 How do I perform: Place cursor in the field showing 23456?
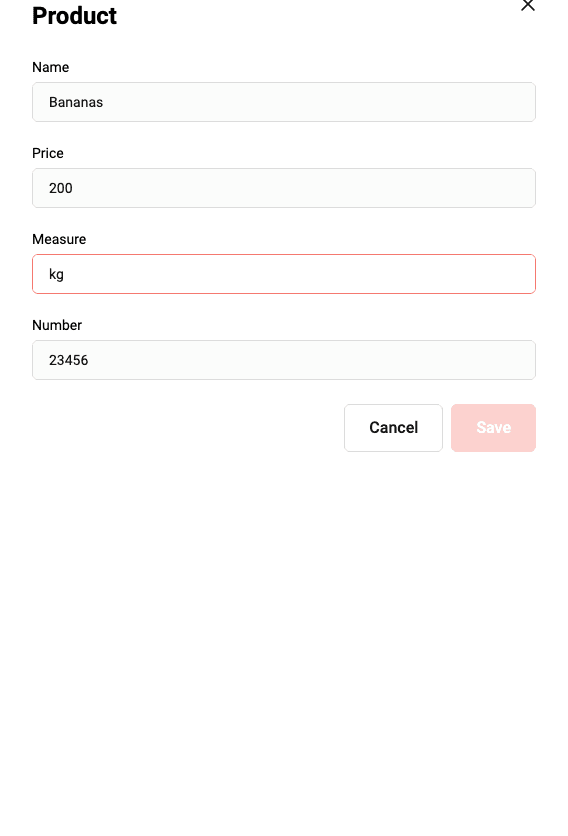[x=284, y=360]
